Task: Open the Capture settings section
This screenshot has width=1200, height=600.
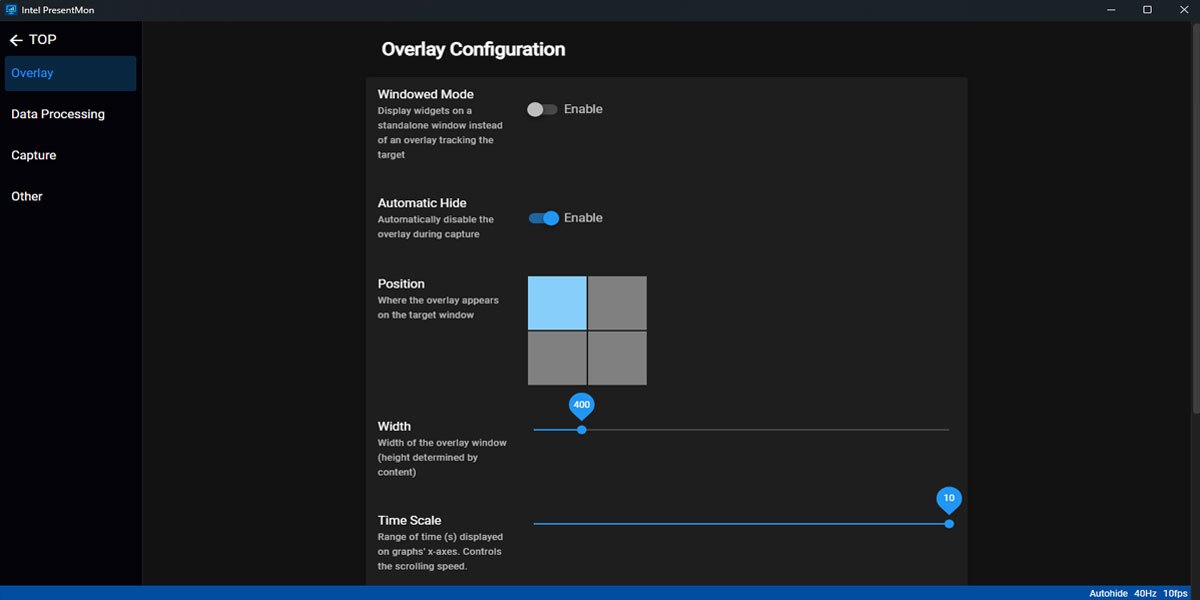Action: pyautogui.click(x=34, y=155)
